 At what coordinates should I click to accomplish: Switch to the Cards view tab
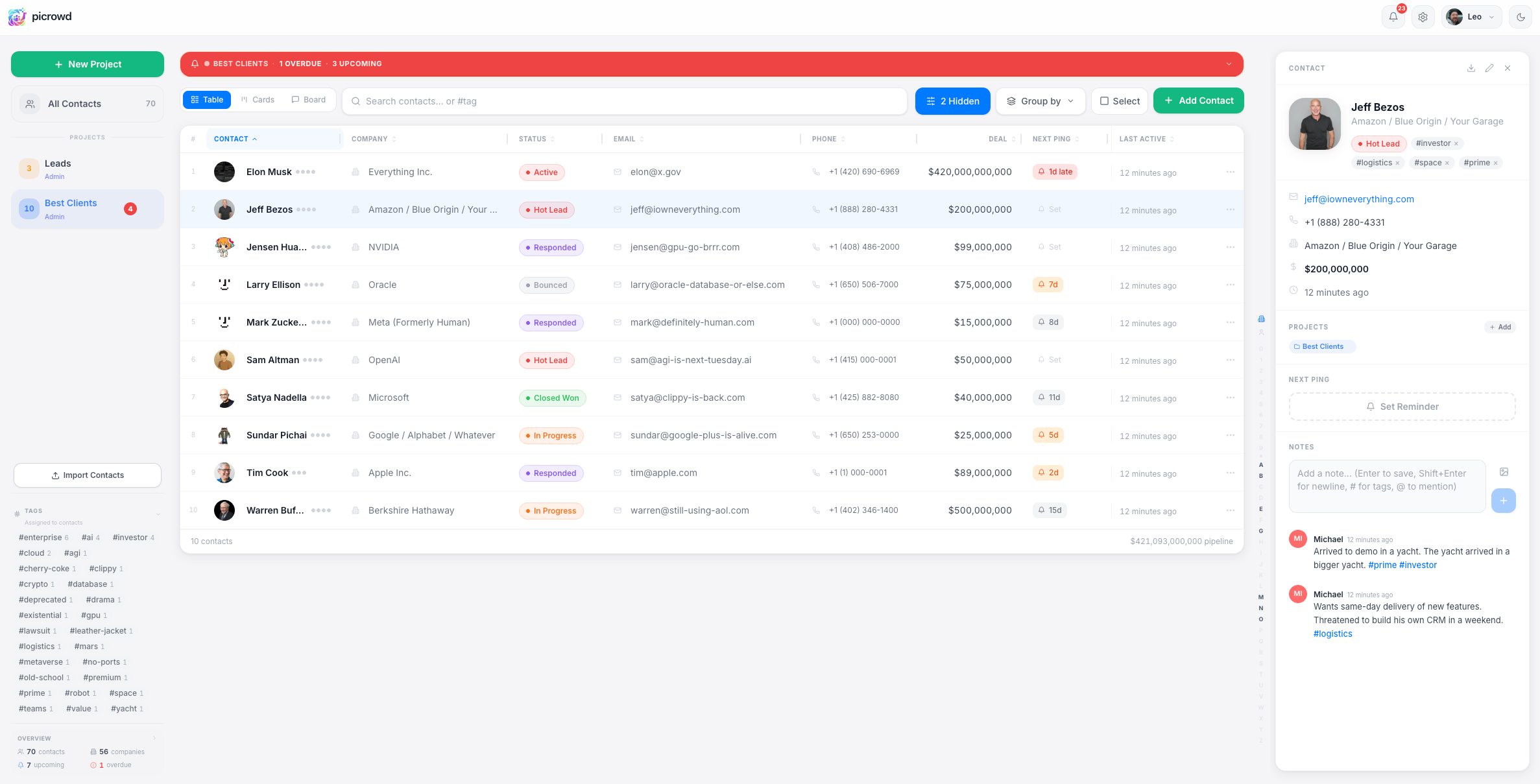258,100
